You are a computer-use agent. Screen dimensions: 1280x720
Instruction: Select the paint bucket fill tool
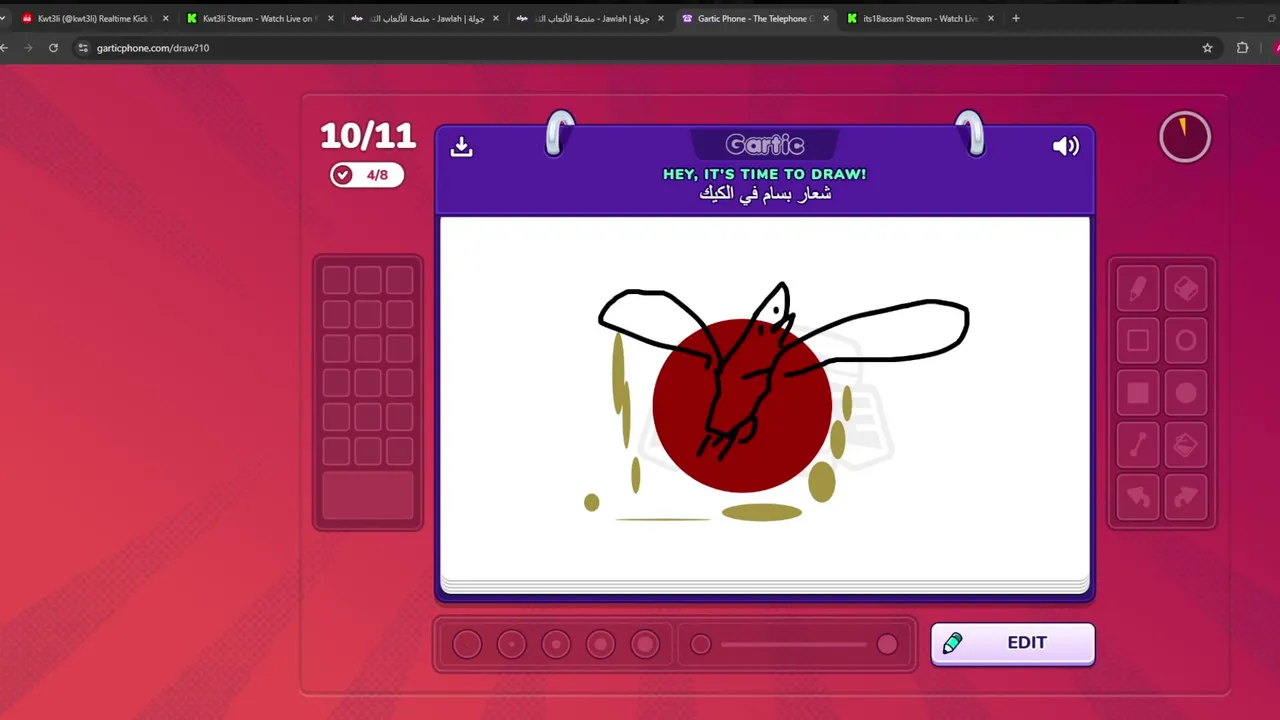click(1186, 445)
